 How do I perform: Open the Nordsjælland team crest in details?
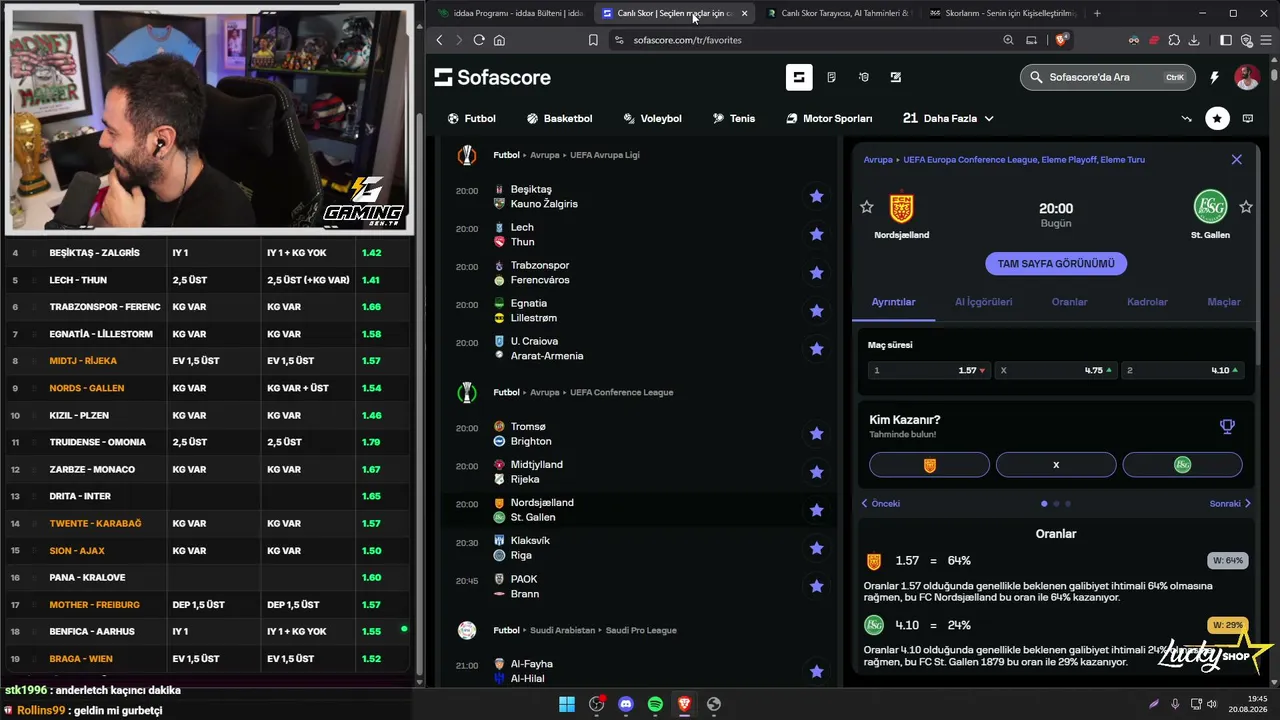[x=901, y=208]
